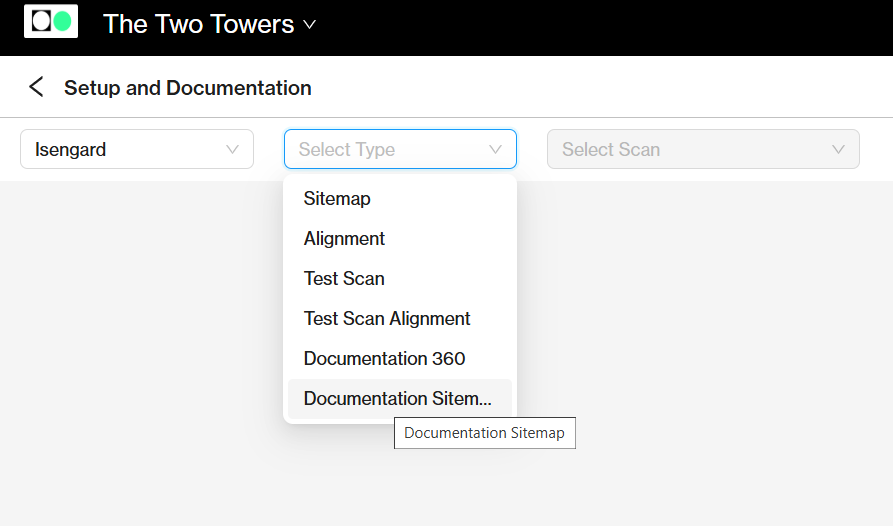Collapse the Select Type dropdown
The width and height of the screenshot is (893, 526).
[400, 149]
